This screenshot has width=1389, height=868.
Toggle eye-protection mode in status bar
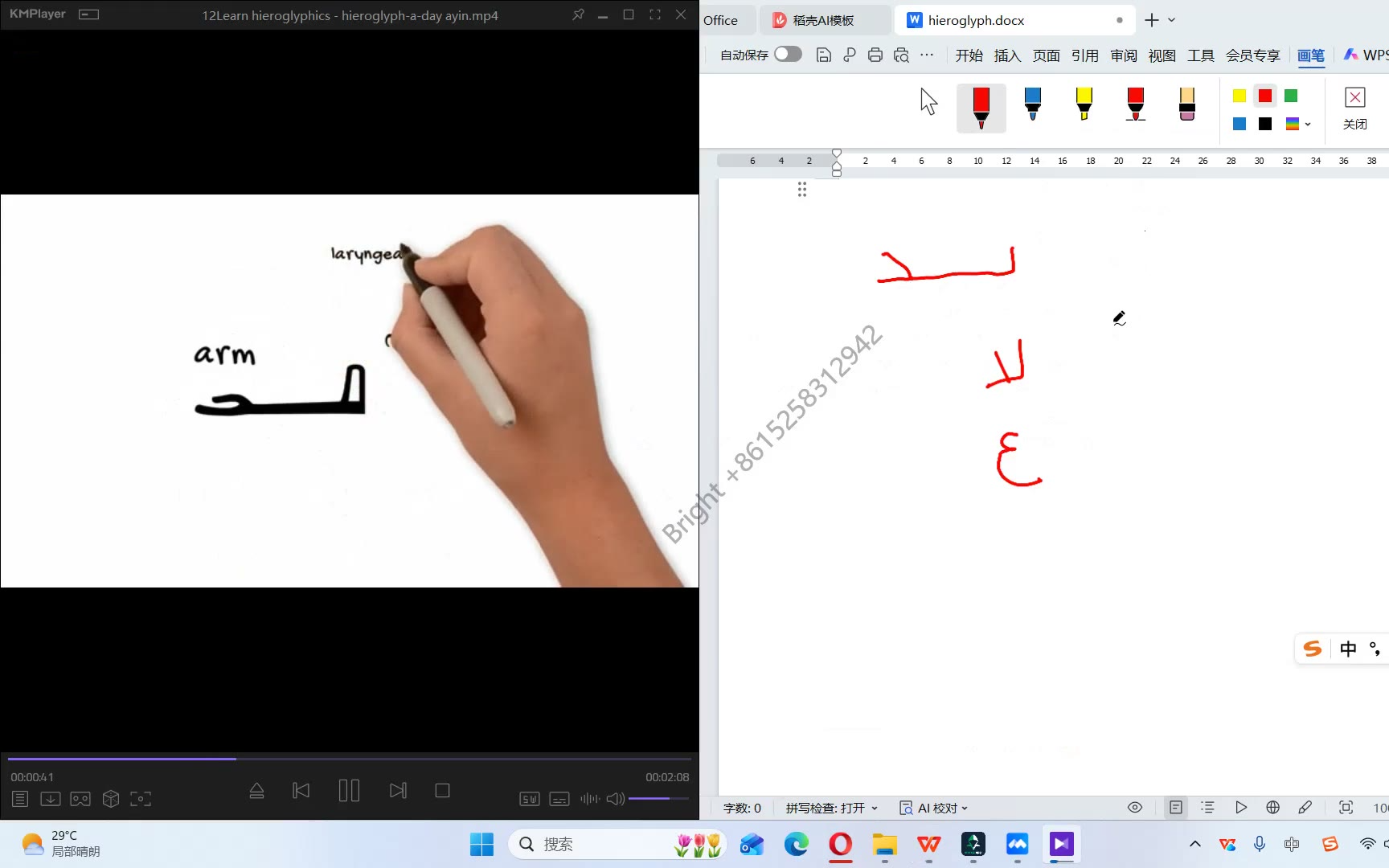1135,808
